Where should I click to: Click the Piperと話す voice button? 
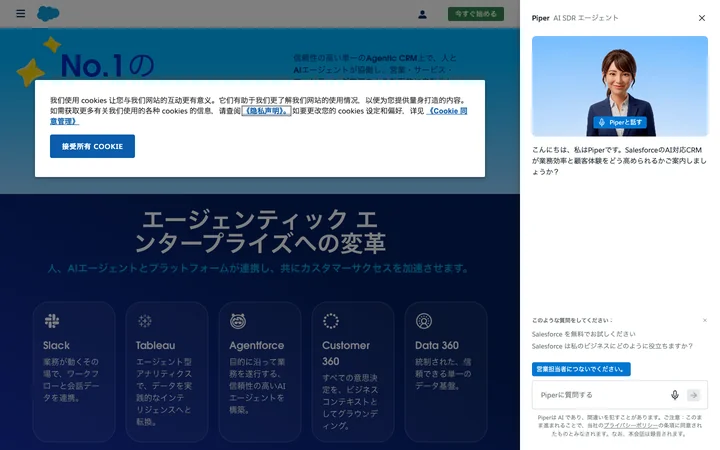point(620,122)
